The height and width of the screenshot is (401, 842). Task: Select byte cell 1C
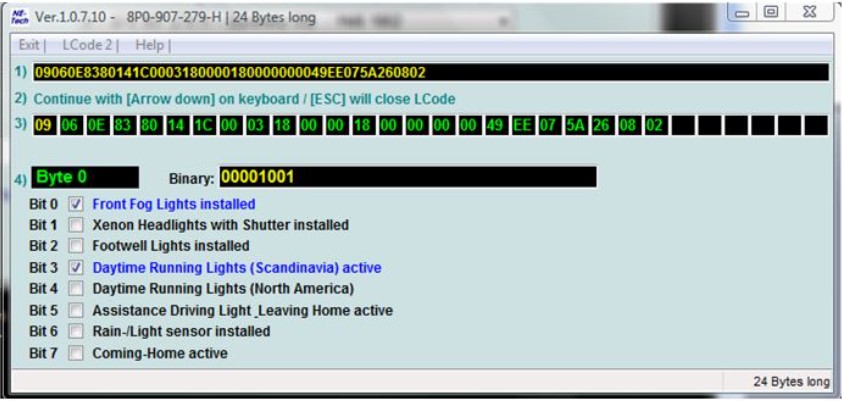coord(204,125)
